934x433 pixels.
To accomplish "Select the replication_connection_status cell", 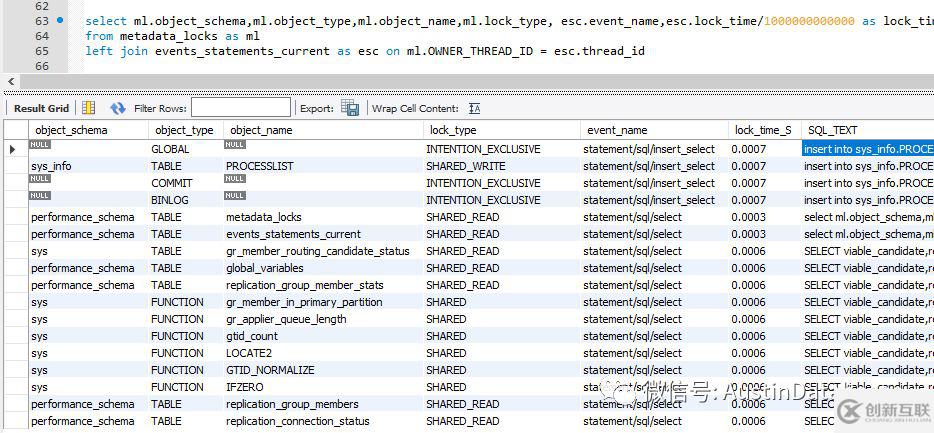I will tap(323, 420).
